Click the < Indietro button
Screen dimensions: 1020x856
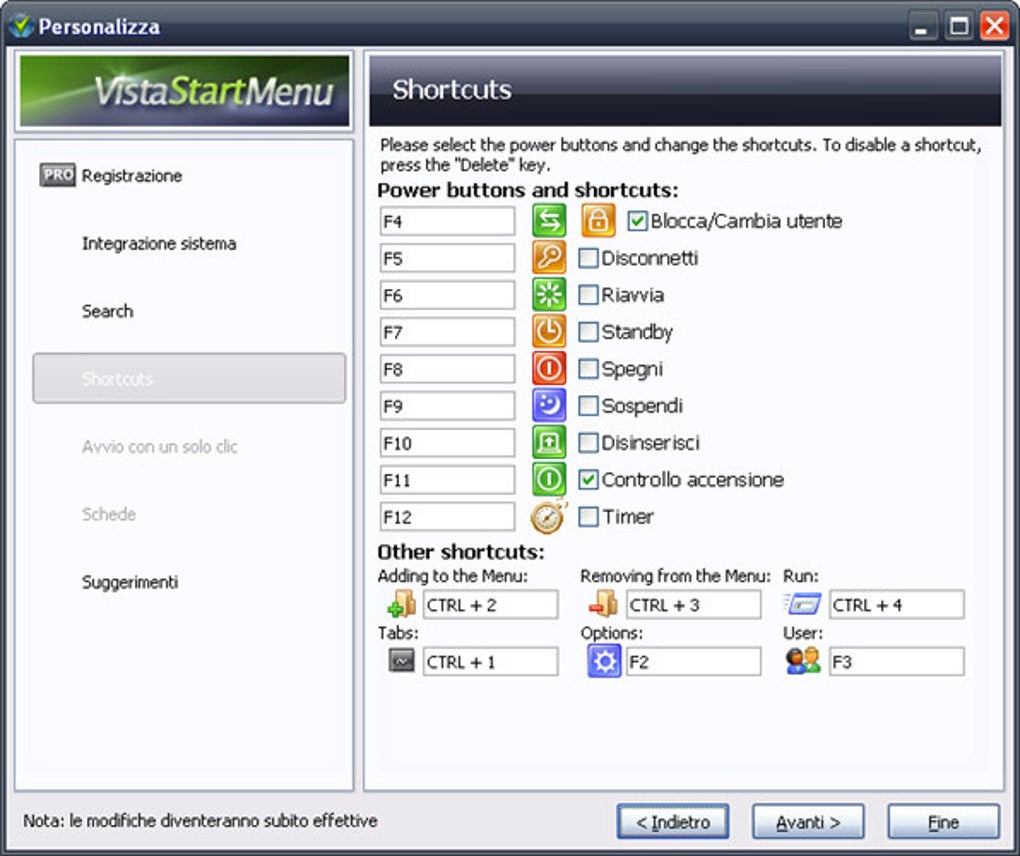coord(673,822)
